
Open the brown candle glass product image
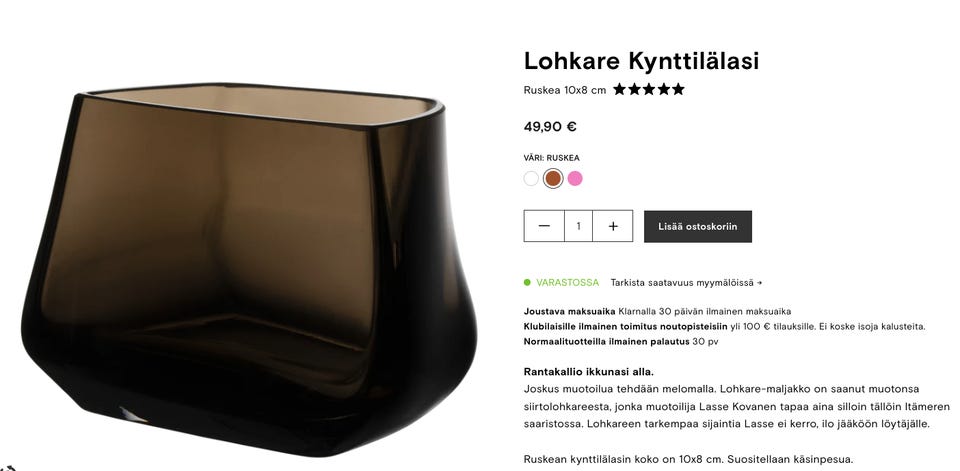pyautogui.click(x=249, y=269)
